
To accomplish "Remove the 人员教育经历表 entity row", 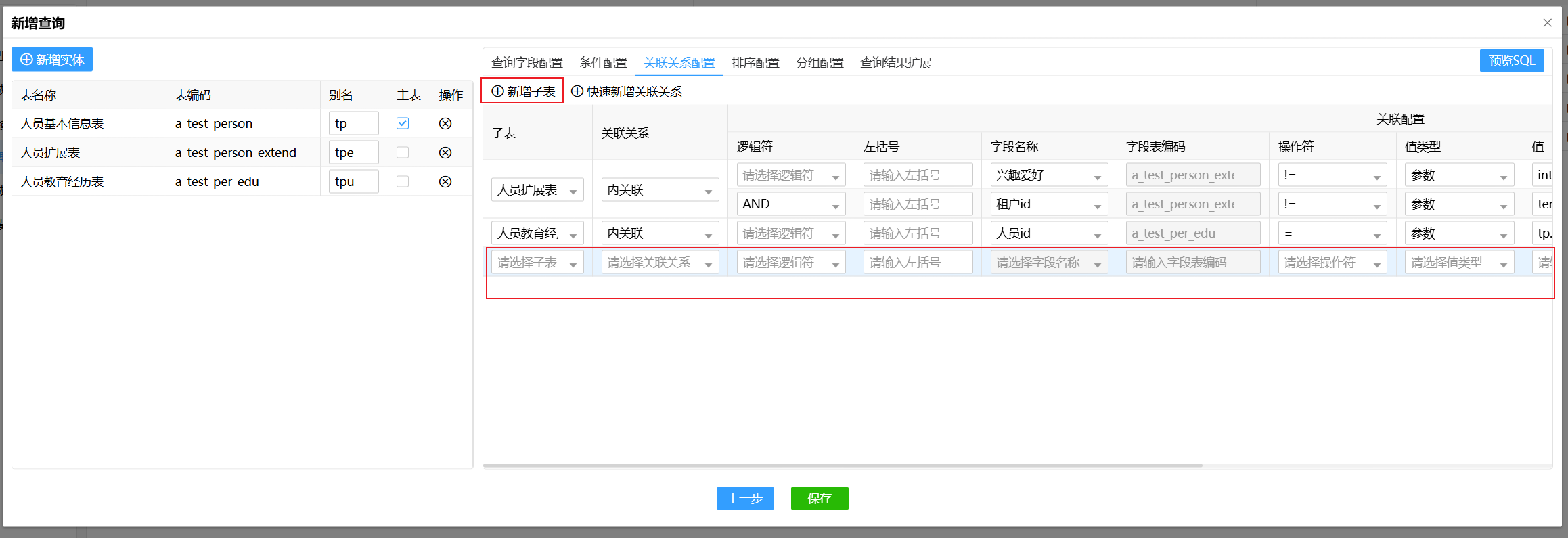I will coord(445,182).
